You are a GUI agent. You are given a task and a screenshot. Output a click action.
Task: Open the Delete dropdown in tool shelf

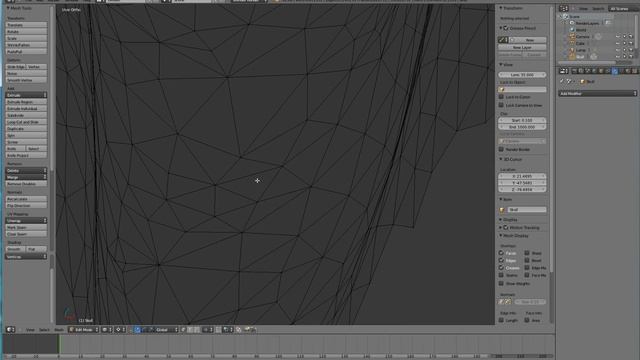[x=26, y=170]
